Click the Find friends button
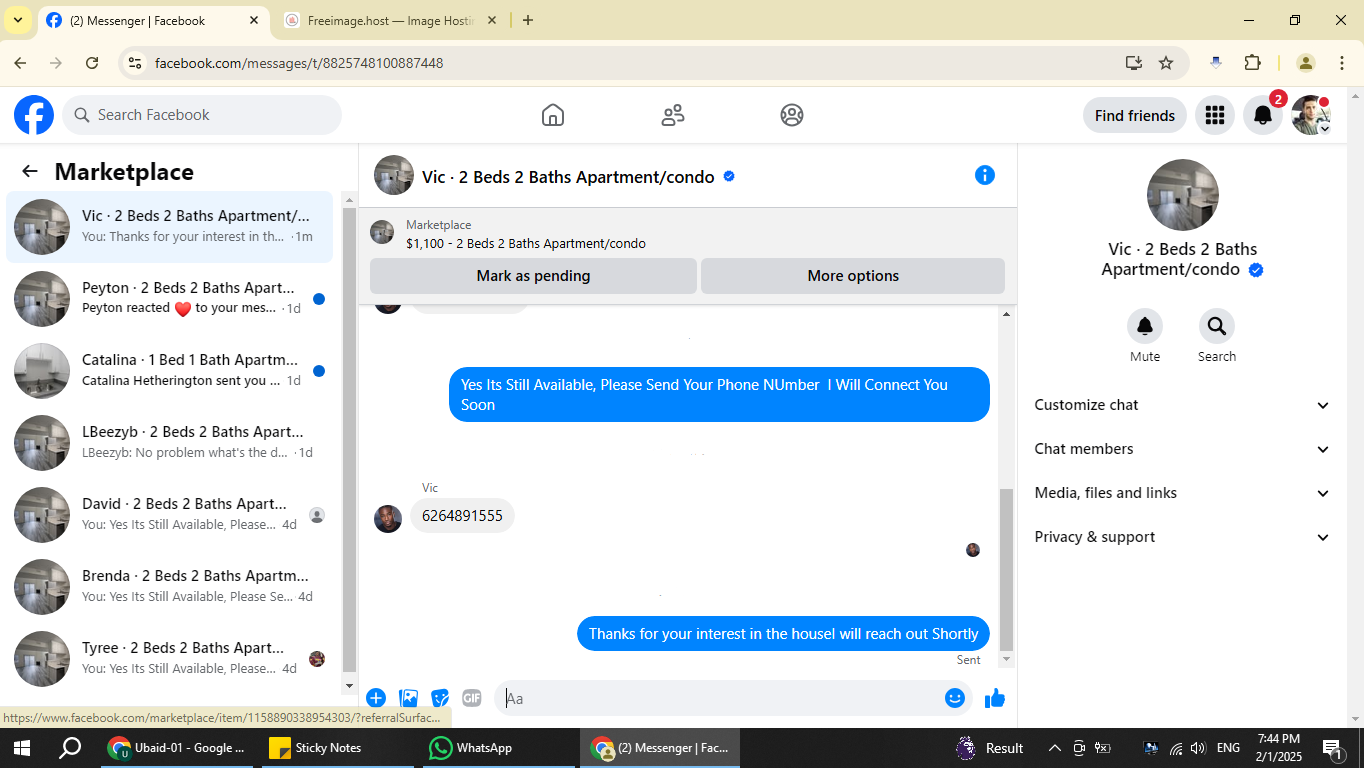 click(x=1135, y=115)
